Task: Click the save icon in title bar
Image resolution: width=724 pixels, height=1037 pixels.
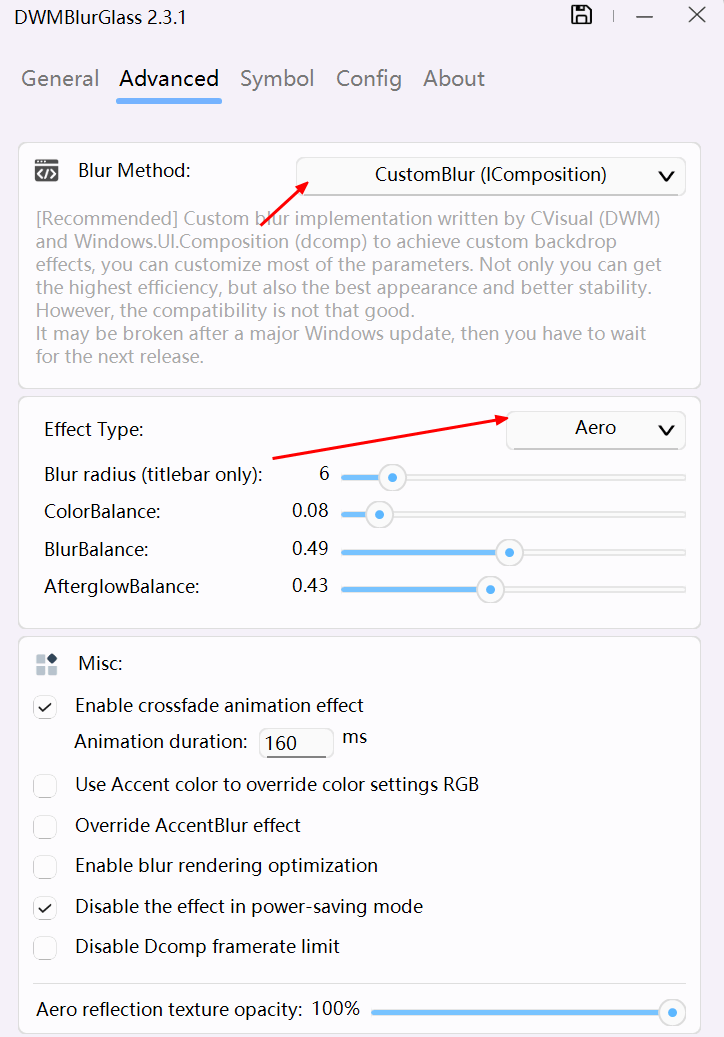Action: 581,15
